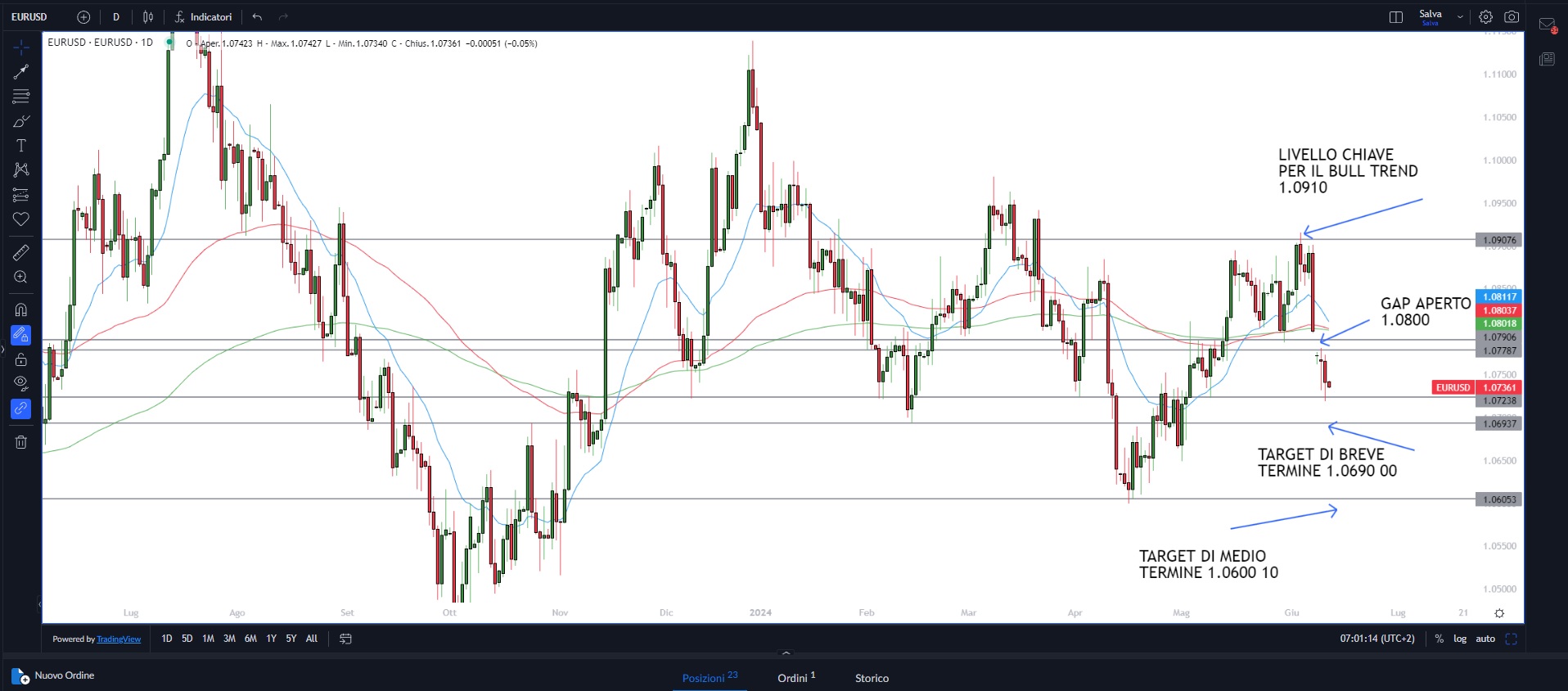Open the messages envelope inbox
1568x691 pixels.
tap(1547, 25)
